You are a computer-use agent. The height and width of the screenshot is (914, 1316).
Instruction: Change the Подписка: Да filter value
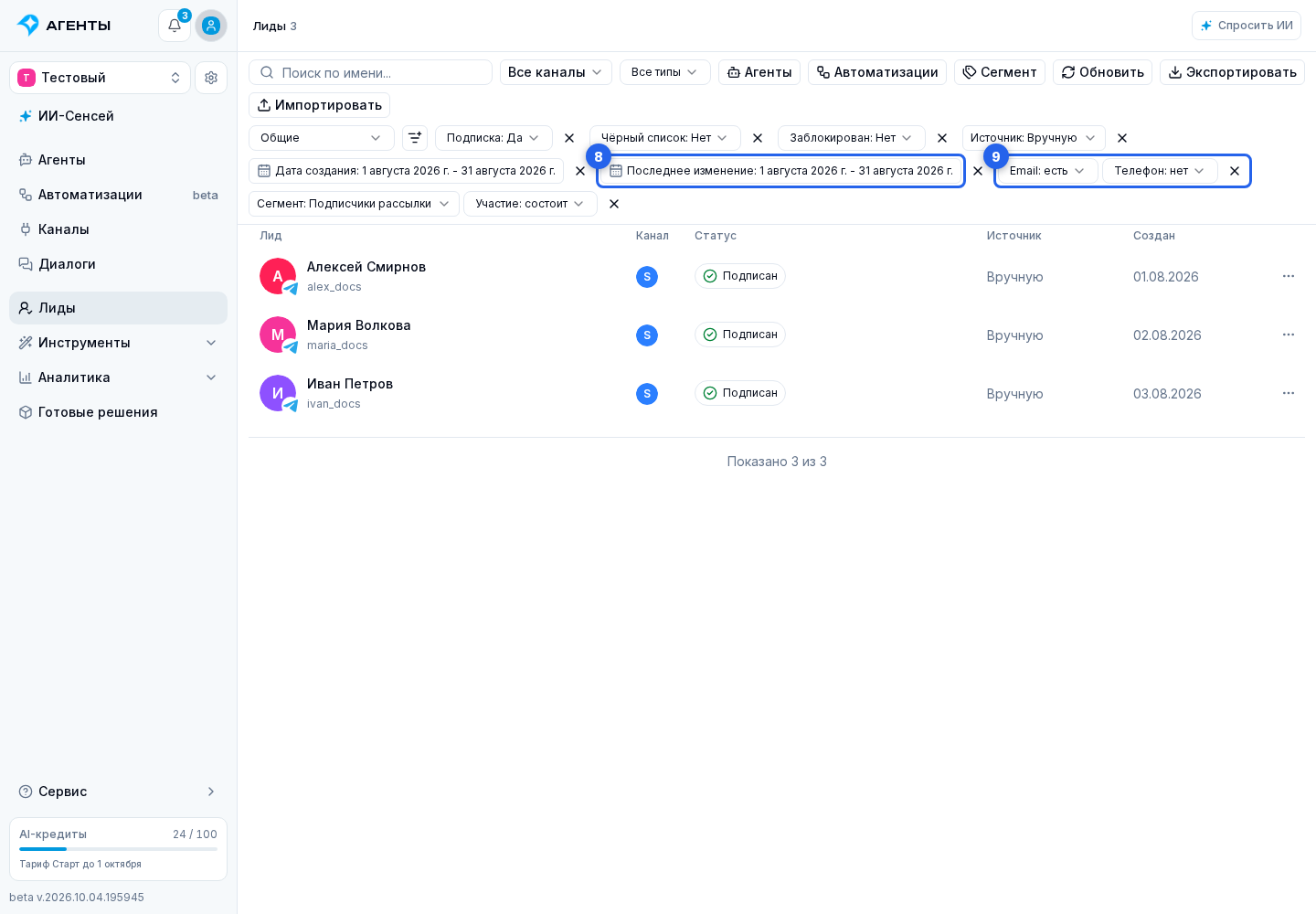(x=493, y=138)
